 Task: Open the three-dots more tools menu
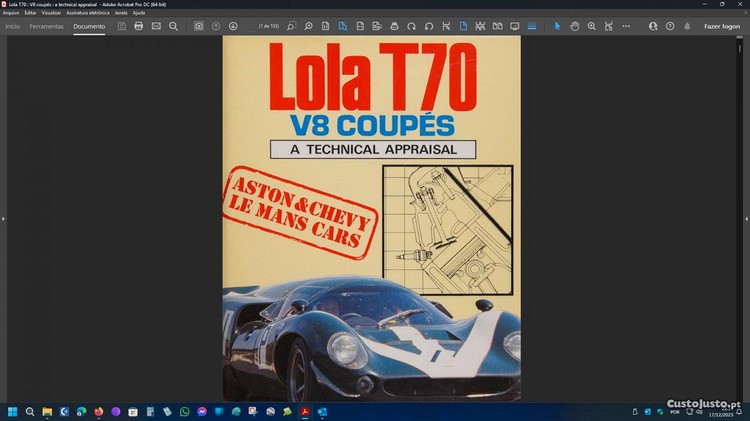(624, 26)
